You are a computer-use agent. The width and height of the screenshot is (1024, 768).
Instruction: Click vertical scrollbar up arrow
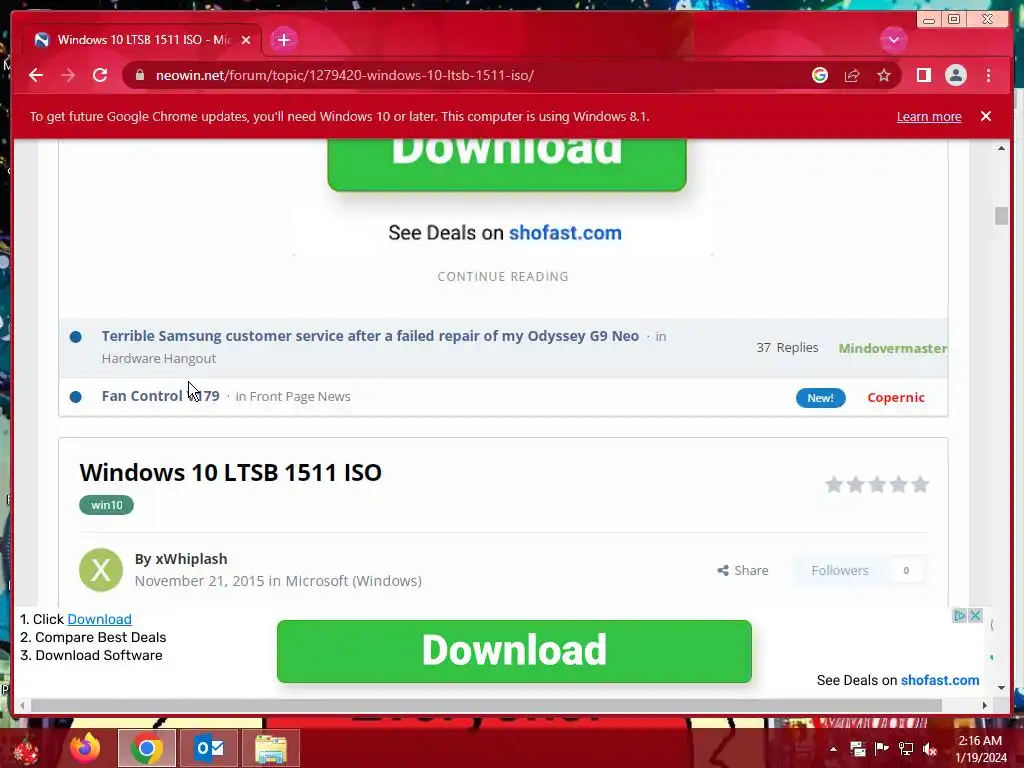(x=1001, y=149)
